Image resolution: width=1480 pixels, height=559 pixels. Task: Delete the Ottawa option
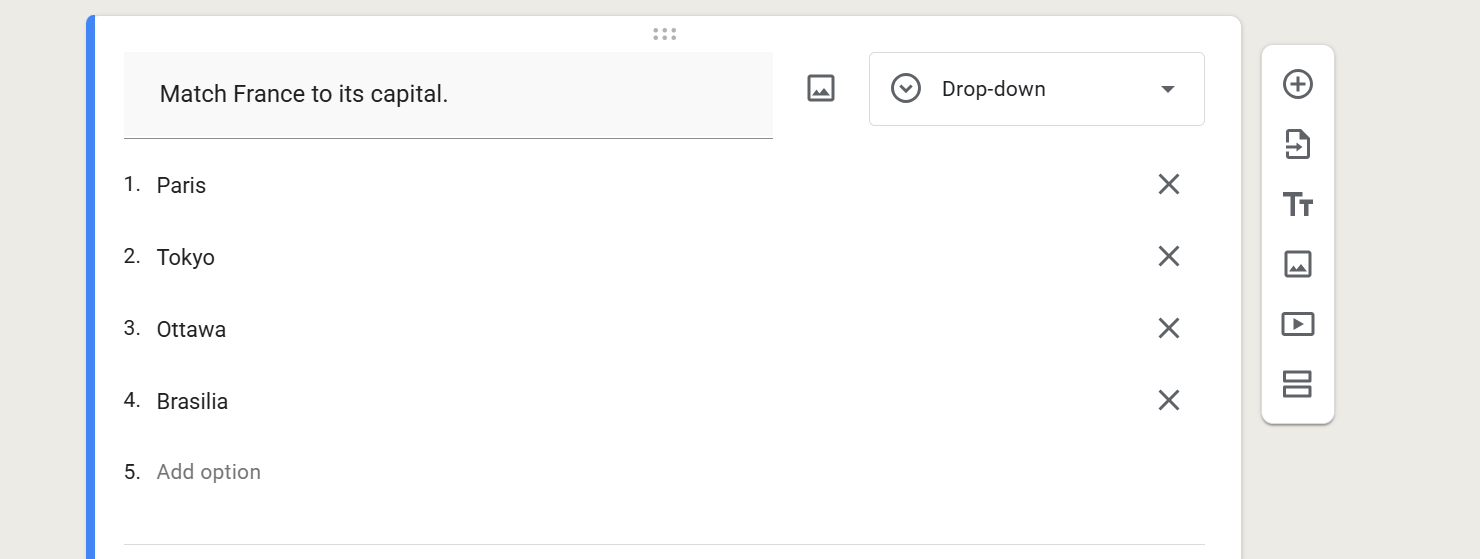coord(1168,328)
